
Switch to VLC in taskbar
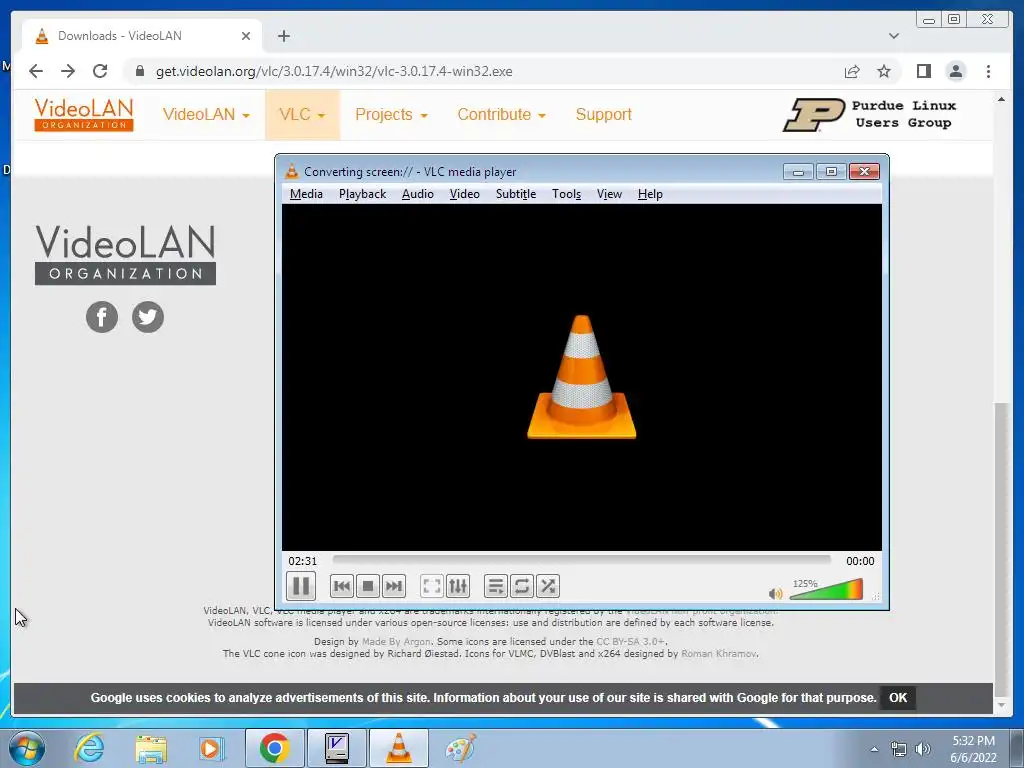[399, 748]
